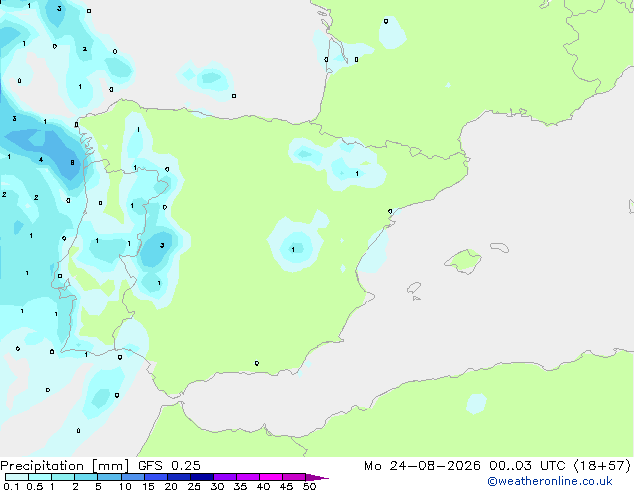Select the 25 mm dark navy legend swatch
This screenshot has width=634, height=490.
pos(202,477)
